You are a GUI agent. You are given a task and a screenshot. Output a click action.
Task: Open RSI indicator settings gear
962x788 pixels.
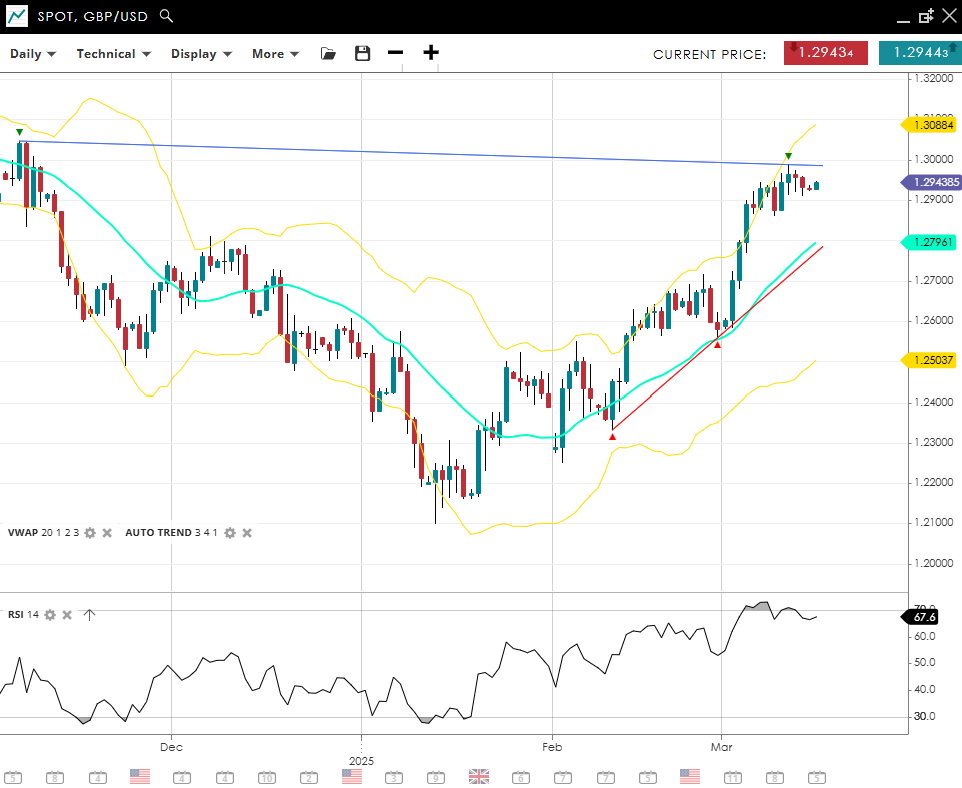coord(50,615)
